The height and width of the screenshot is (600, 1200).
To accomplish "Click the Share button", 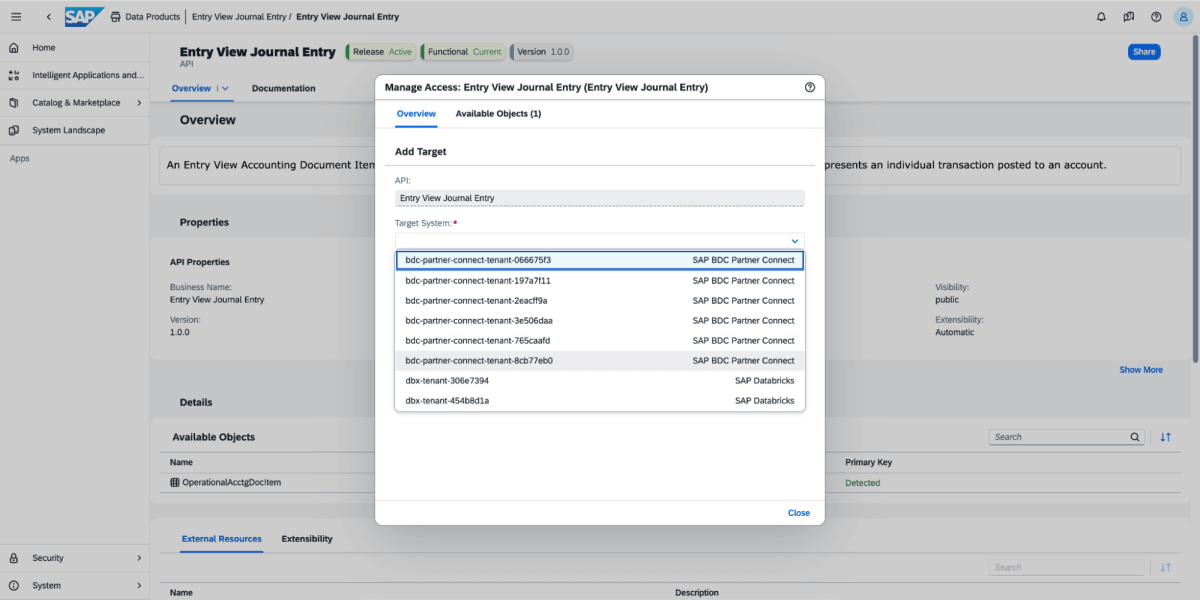I will [1144, 52].
